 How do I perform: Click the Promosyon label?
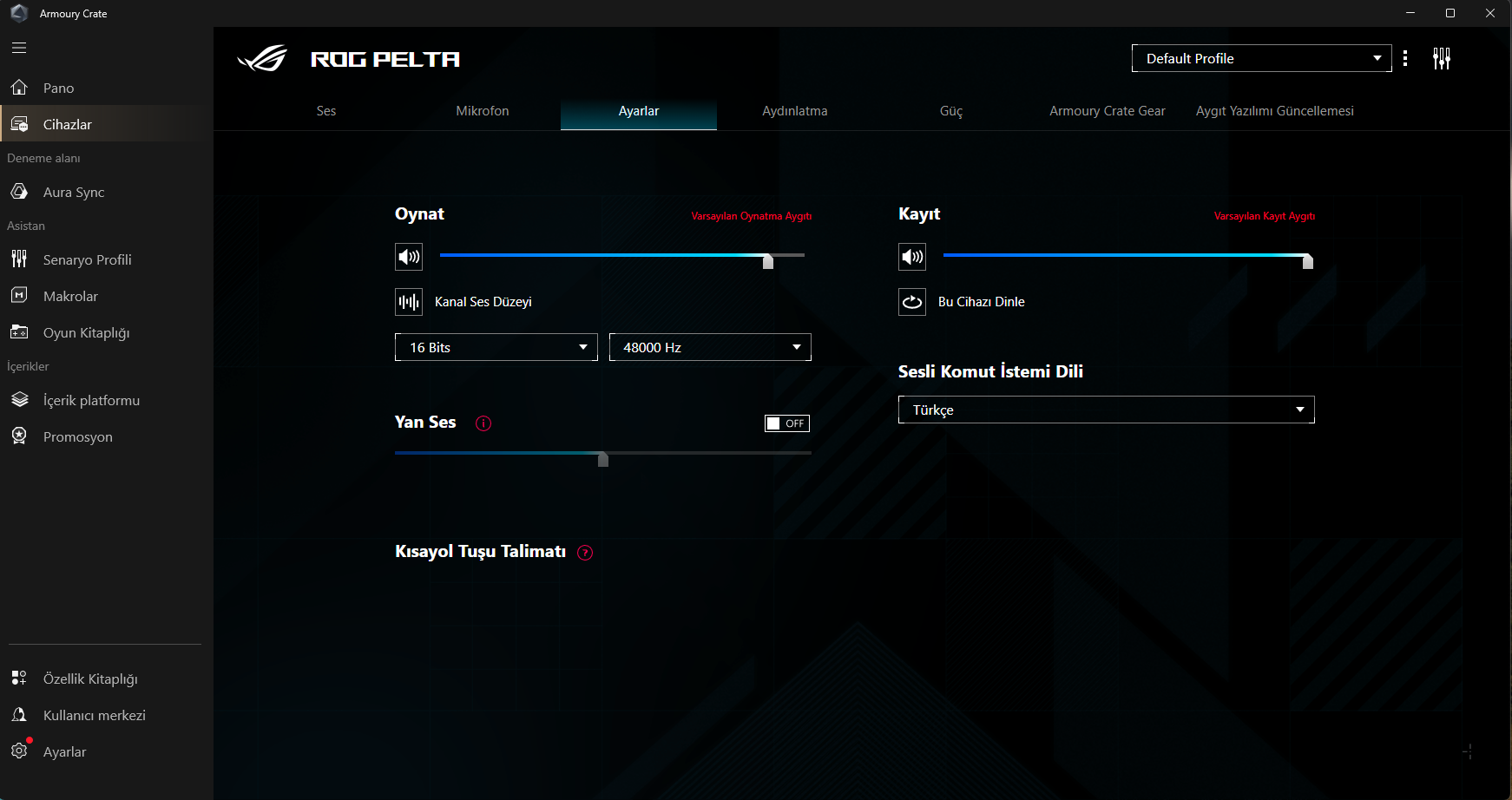click(x=78, y=436)
